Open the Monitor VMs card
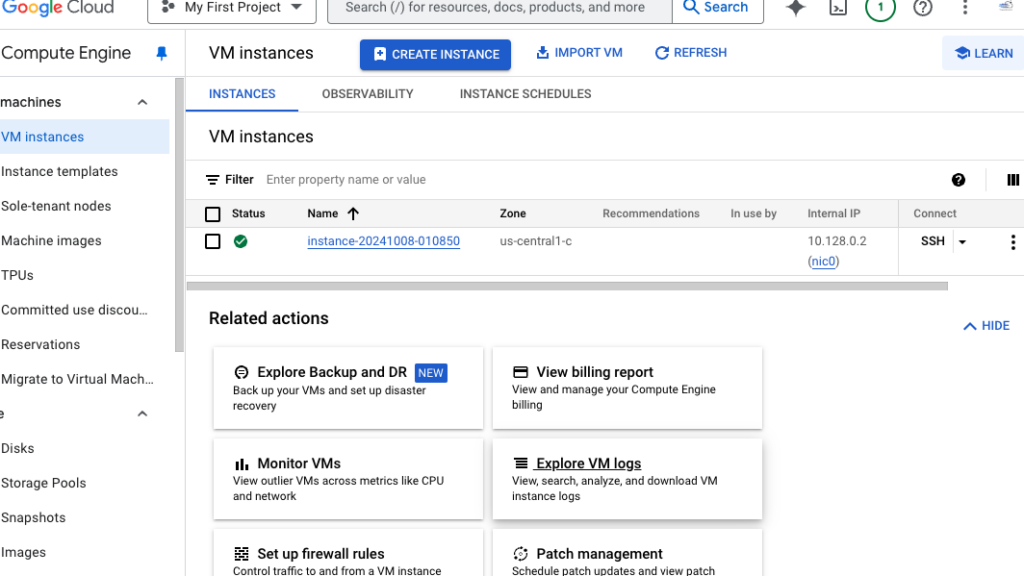Screen dimensions: 1024x576 click(x=348, y=479)
